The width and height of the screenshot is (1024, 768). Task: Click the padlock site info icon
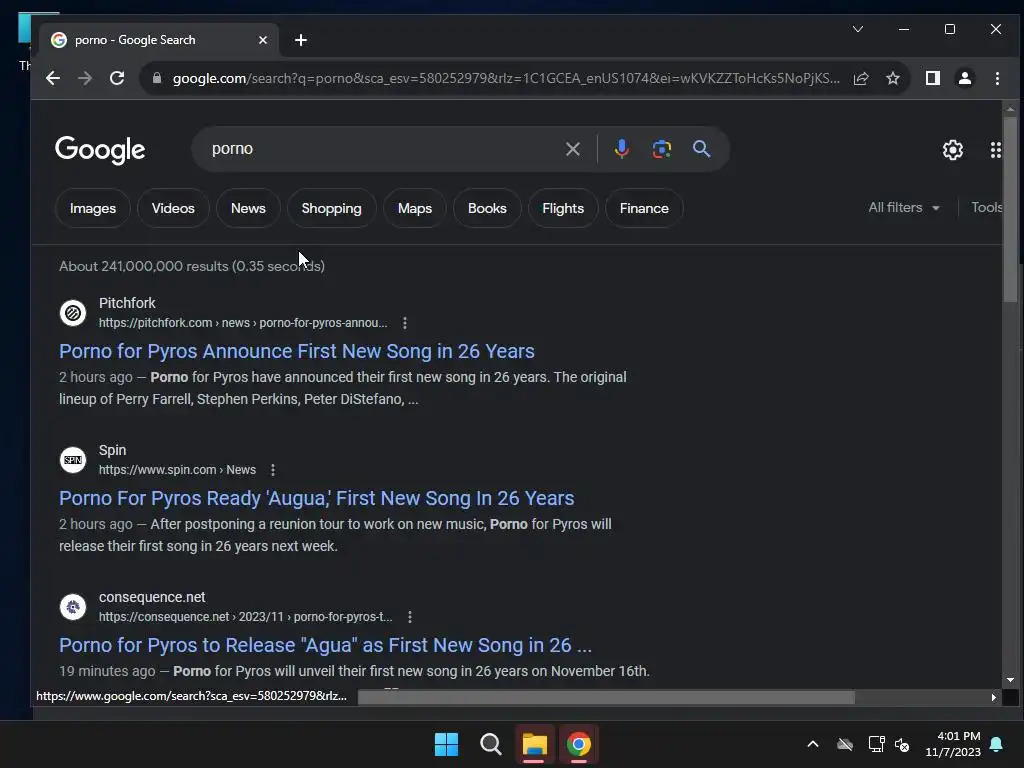[x=157, y=78]
